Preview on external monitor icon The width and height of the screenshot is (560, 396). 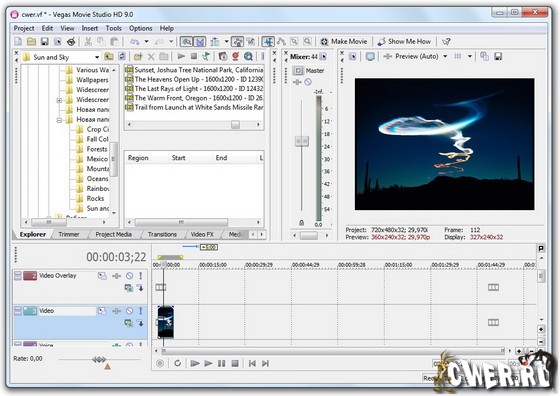tap(370, 56)
